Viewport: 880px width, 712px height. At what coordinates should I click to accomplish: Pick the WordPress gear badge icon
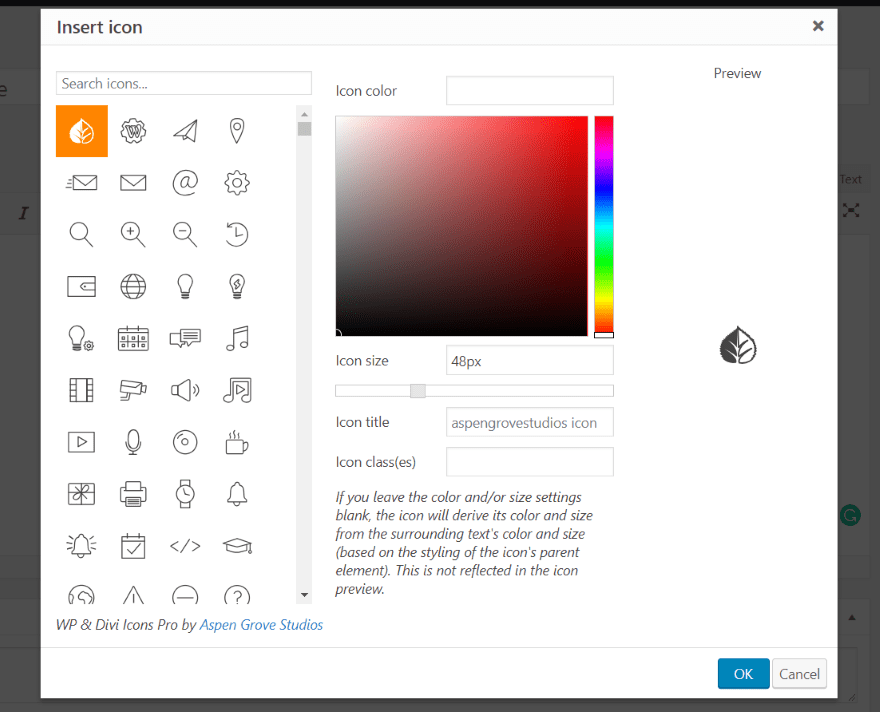click(133, 131)
